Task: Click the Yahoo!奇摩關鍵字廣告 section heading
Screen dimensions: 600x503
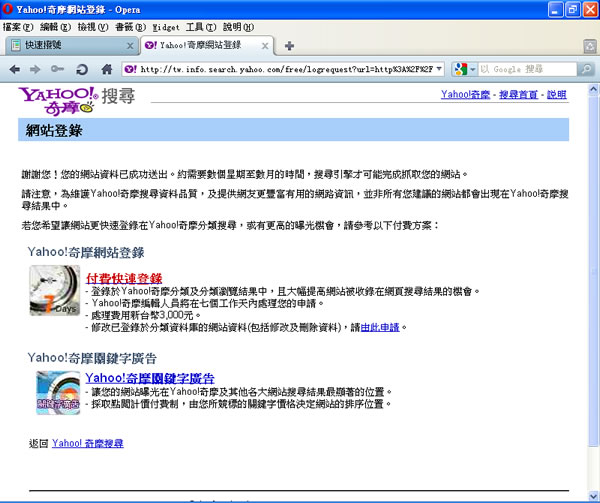Action: tap(92, 358)
